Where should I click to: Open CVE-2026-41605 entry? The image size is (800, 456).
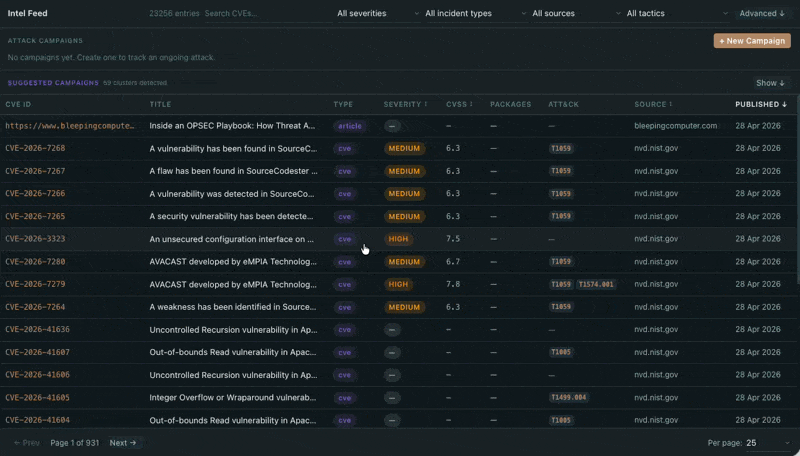point(37,397)
